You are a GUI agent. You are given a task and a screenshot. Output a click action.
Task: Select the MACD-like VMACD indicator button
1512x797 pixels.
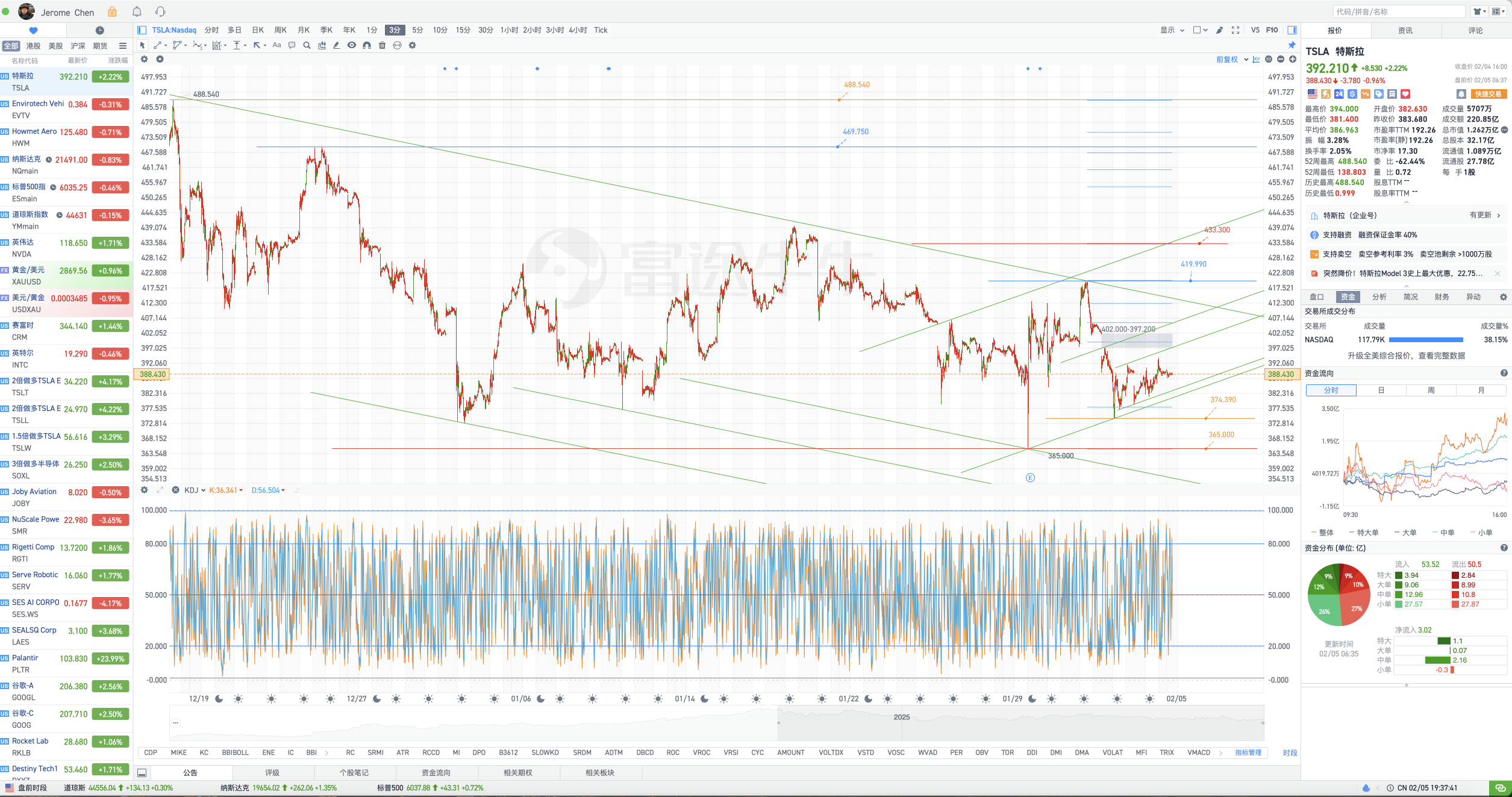point(1198,752)
